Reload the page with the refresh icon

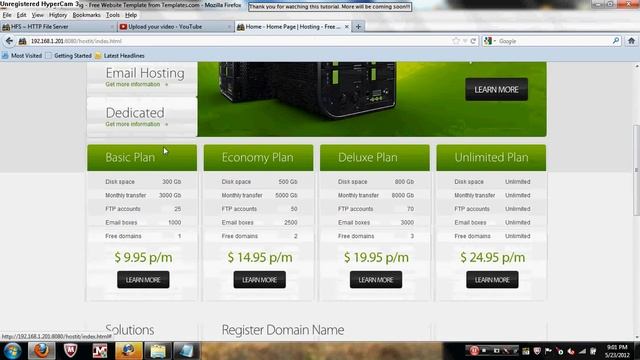point(473,41)
